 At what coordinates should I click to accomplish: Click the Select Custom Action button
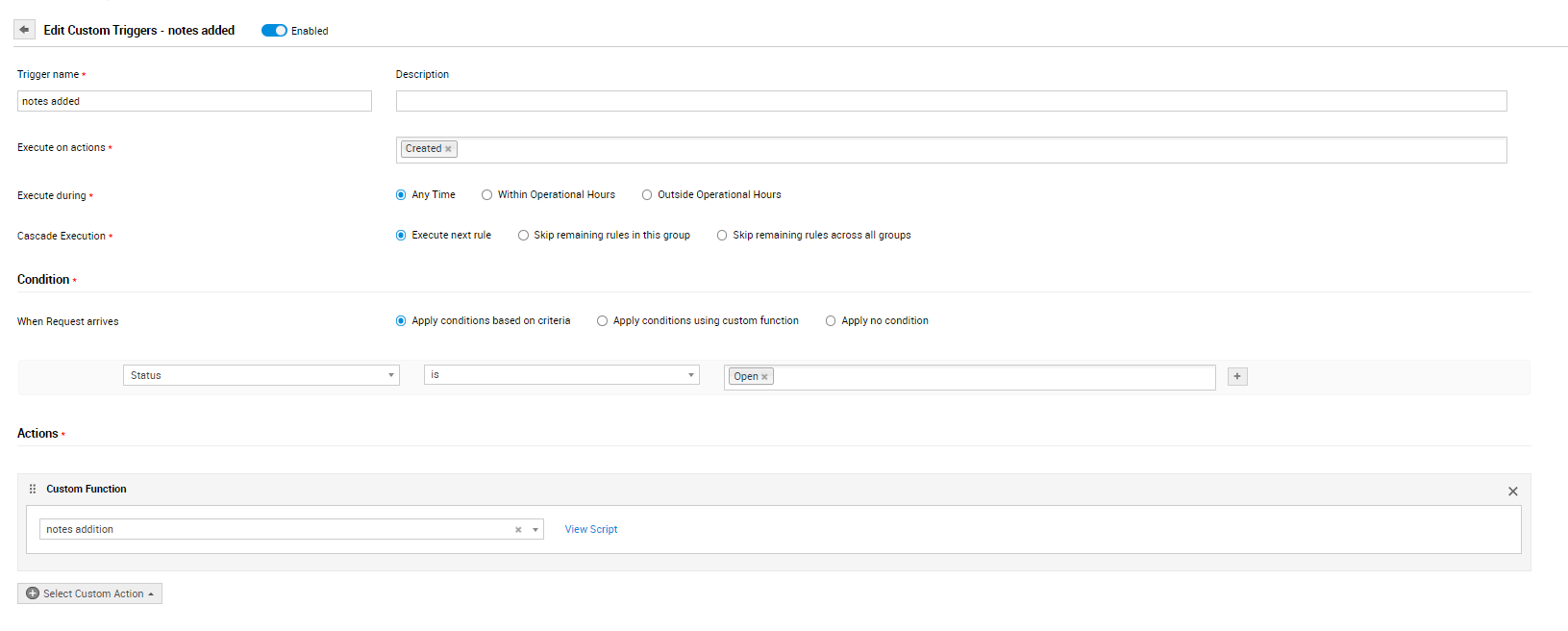click(89, 593)
